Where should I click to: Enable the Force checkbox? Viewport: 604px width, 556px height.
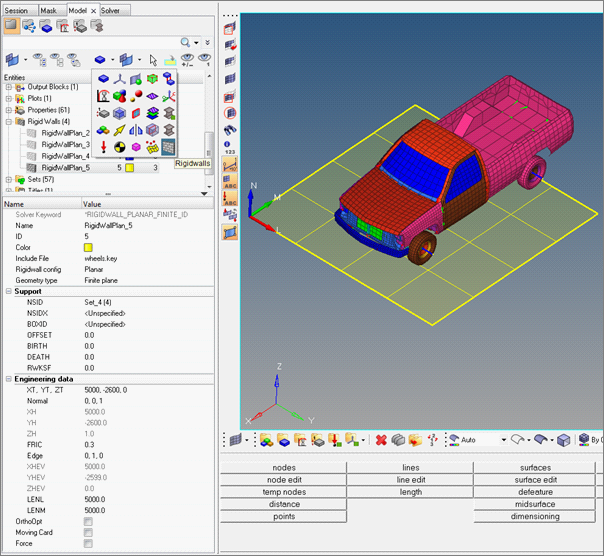point(88,543)
